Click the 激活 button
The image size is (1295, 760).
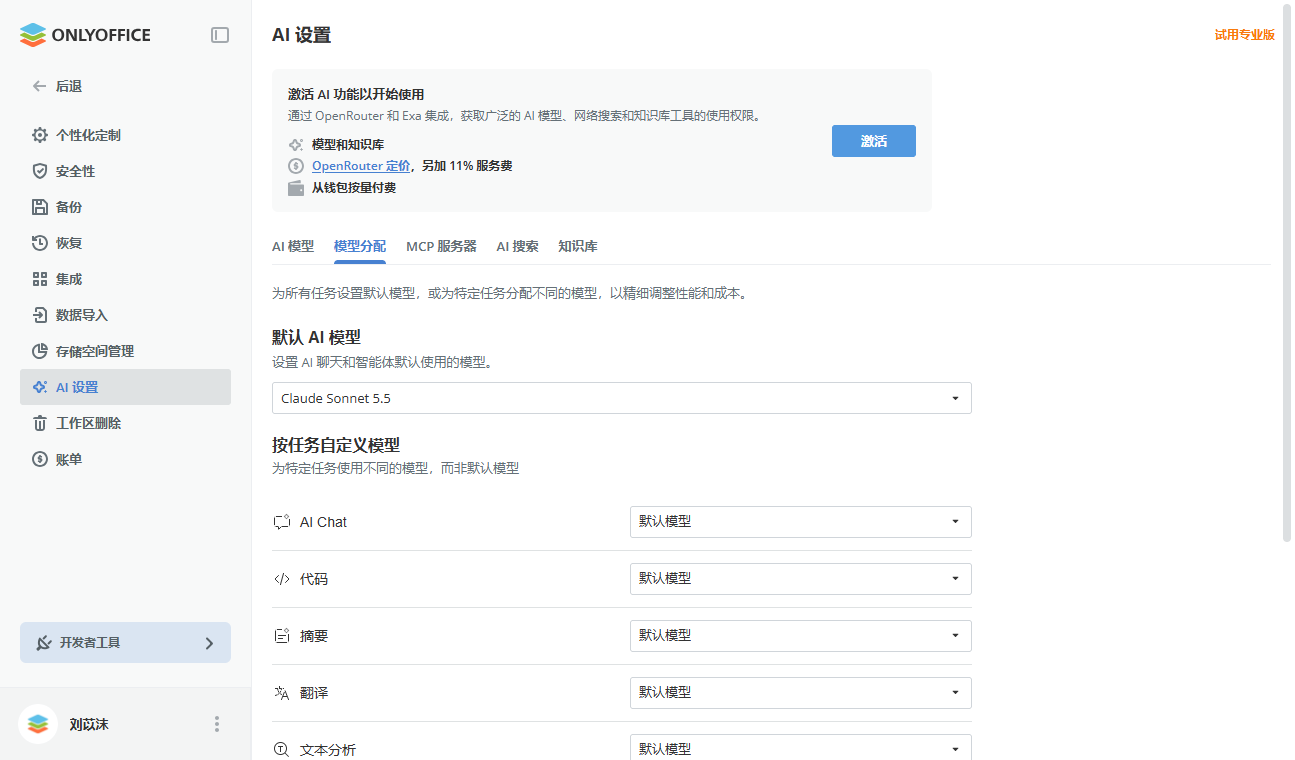[874, 141]
